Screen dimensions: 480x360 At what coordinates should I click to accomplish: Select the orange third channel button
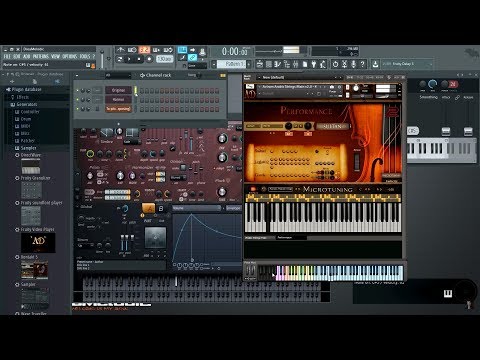(118, 109)
